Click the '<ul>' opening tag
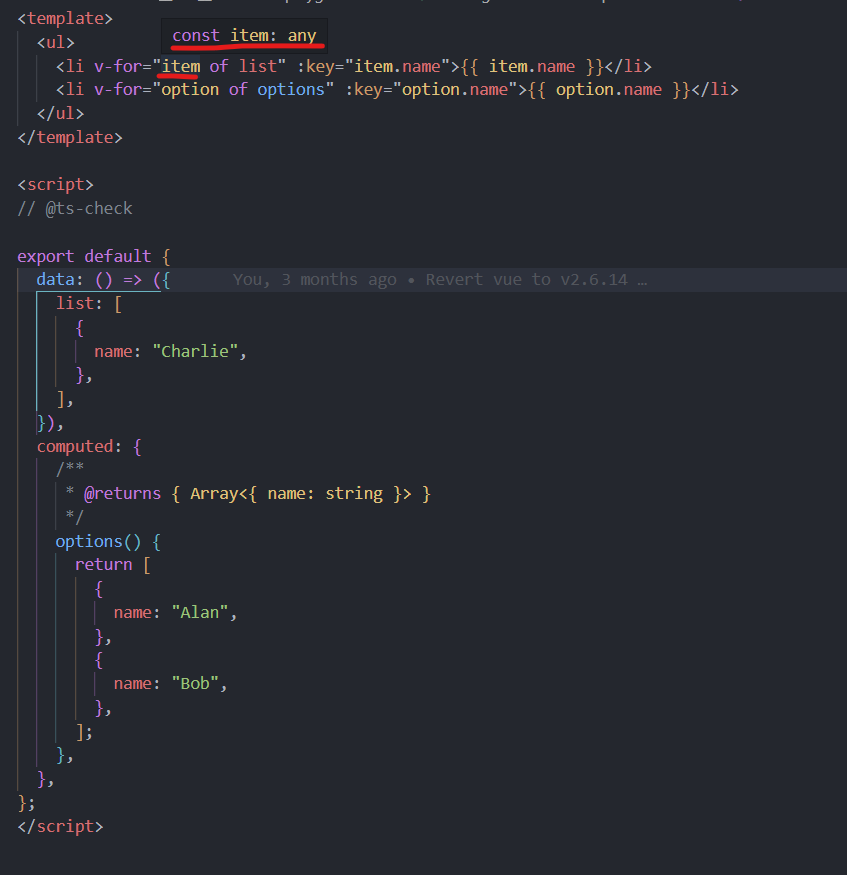The width and height of the screenshot is (847, 875). point(55,41)
